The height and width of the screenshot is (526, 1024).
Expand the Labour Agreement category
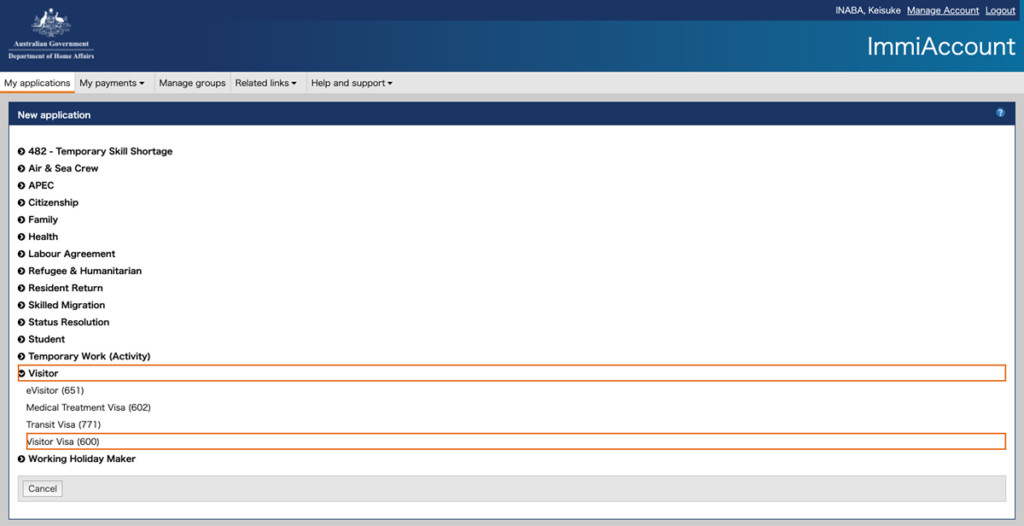(67, 254)
